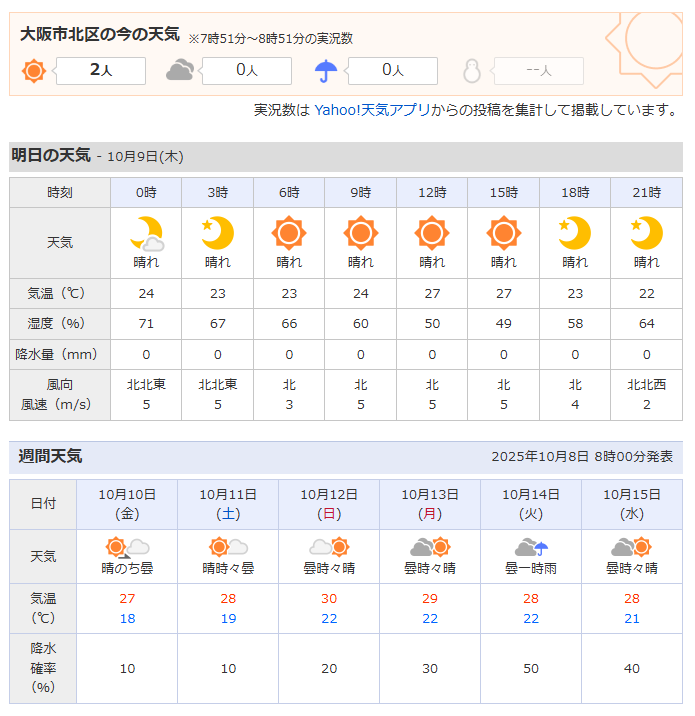695x716 pixels.
Task: Click the cloudy icon in current weather
Action: (180, 71)
